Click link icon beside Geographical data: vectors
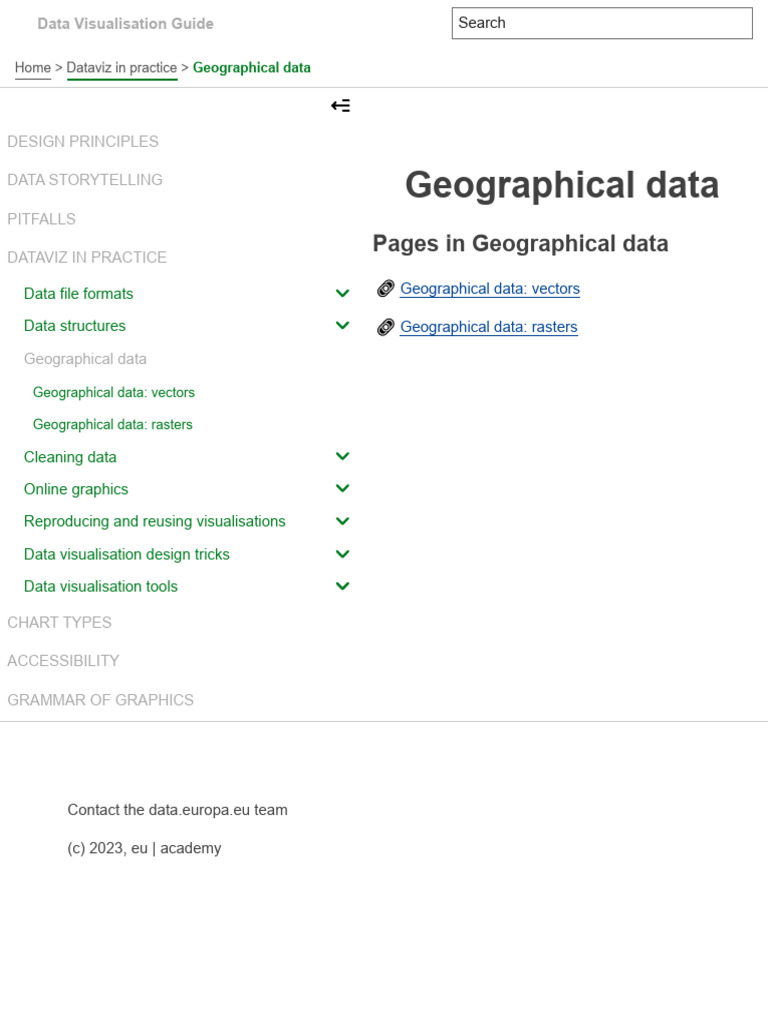Screen dimensions: 768x1024 click(386, 289)
